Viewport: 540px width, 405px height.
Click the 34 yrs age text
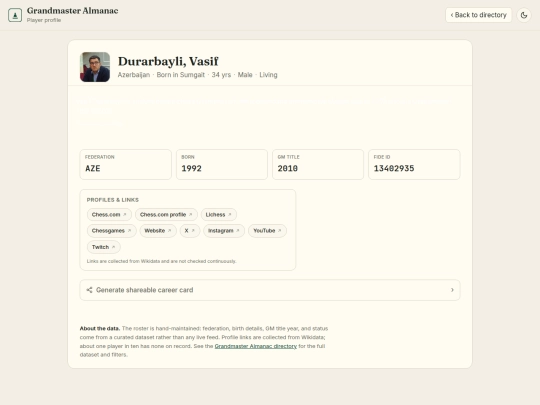point(221,75)
